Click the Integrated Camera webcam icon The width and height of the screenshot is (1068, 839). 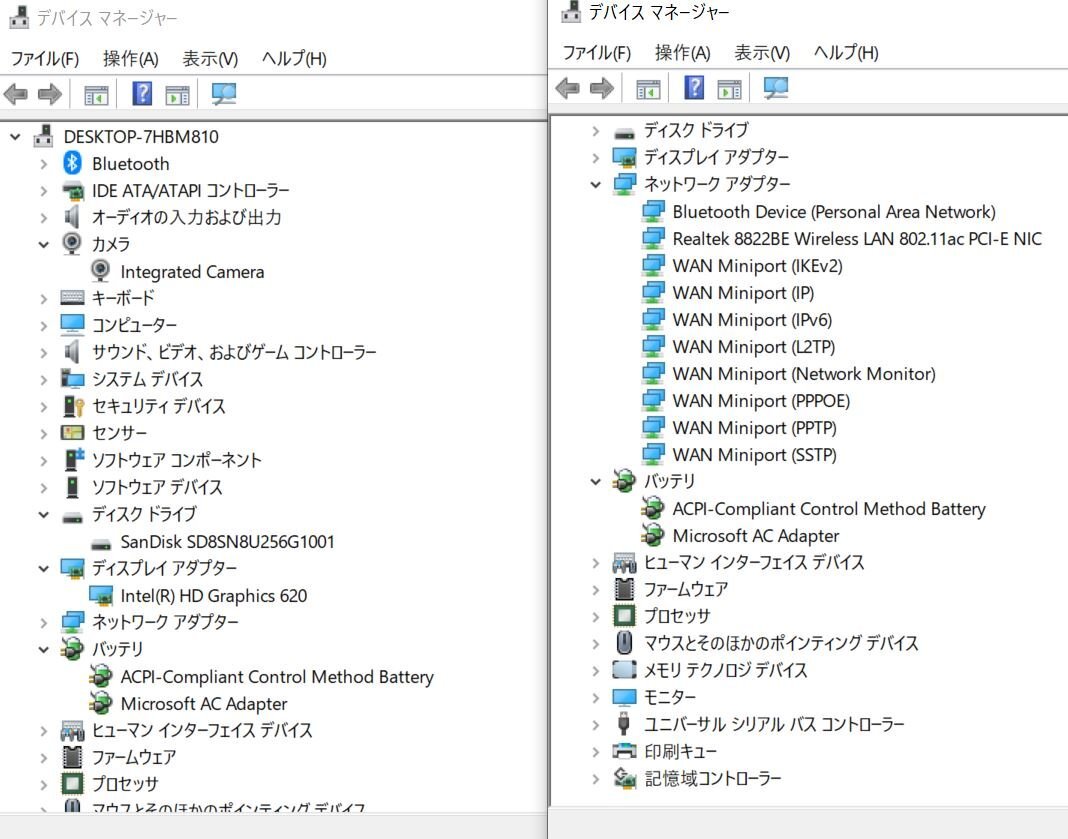[x=101, y=271]
